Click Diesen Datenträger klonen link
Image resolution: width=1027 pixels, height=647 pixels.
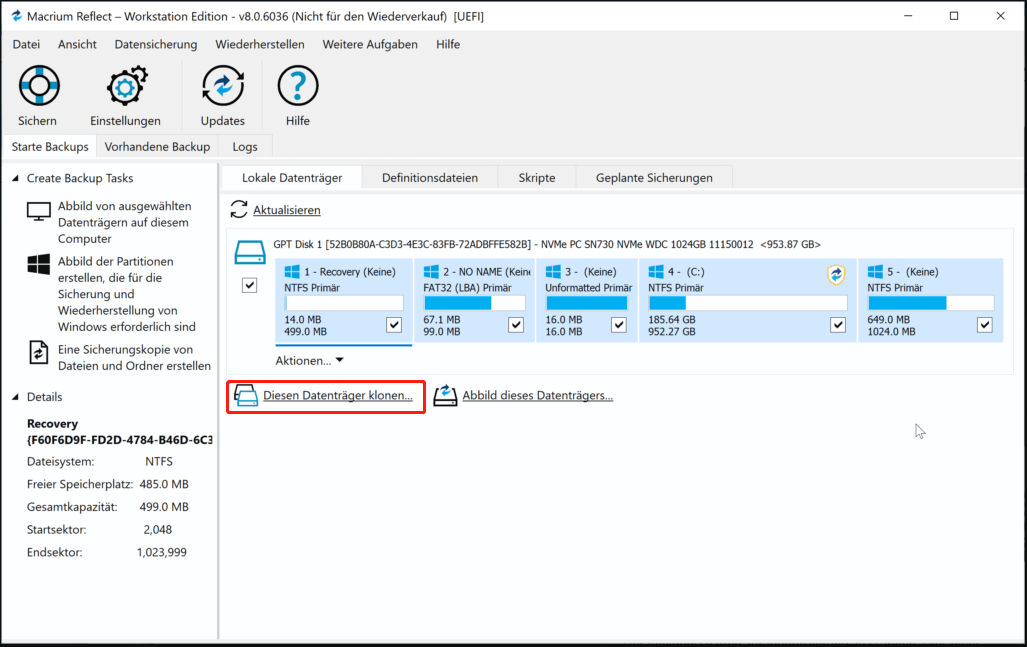[338, 396]
